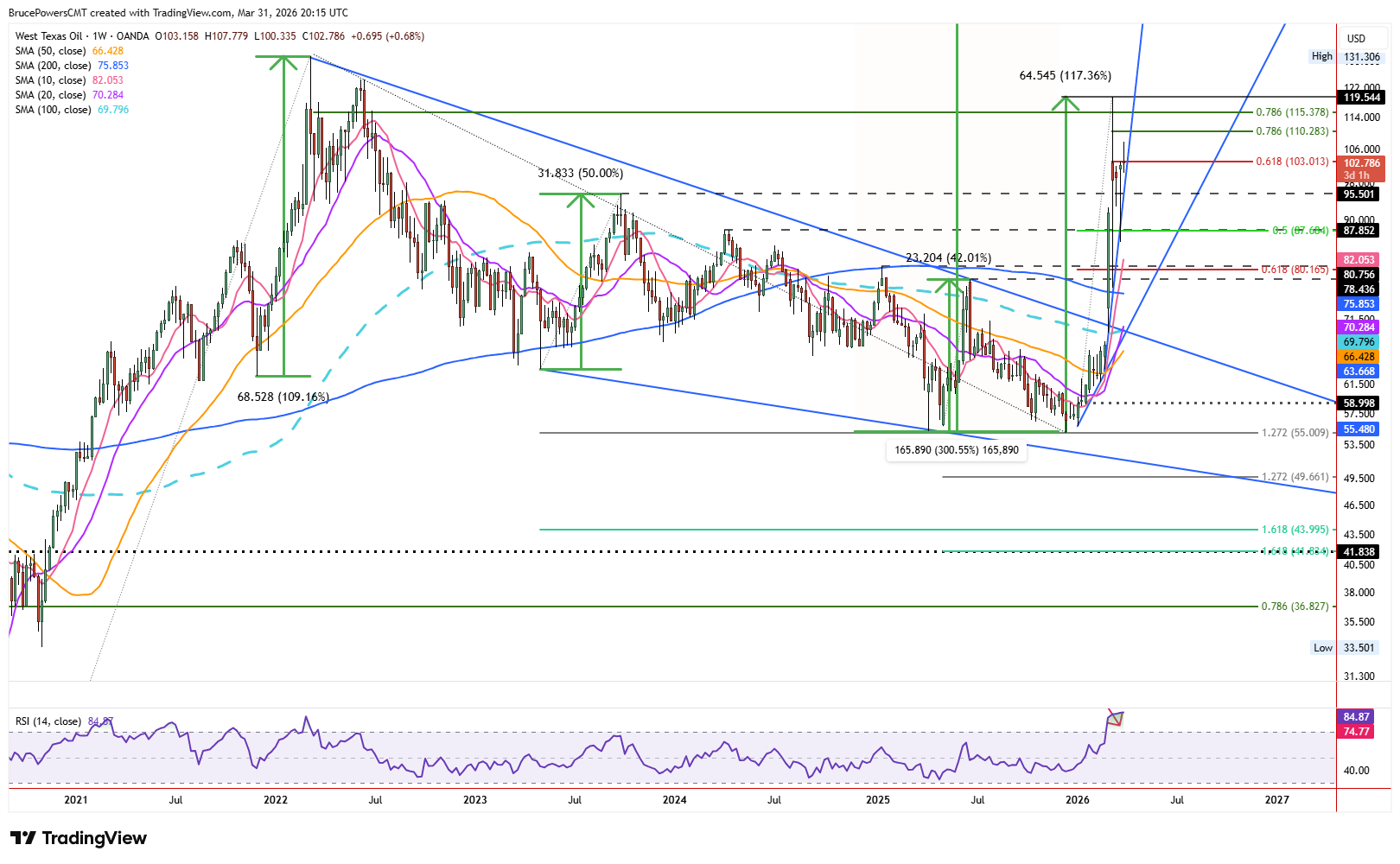Click the cyan 69.796 SMA price tag
Screen dimensions: 1400x864
1359,342
